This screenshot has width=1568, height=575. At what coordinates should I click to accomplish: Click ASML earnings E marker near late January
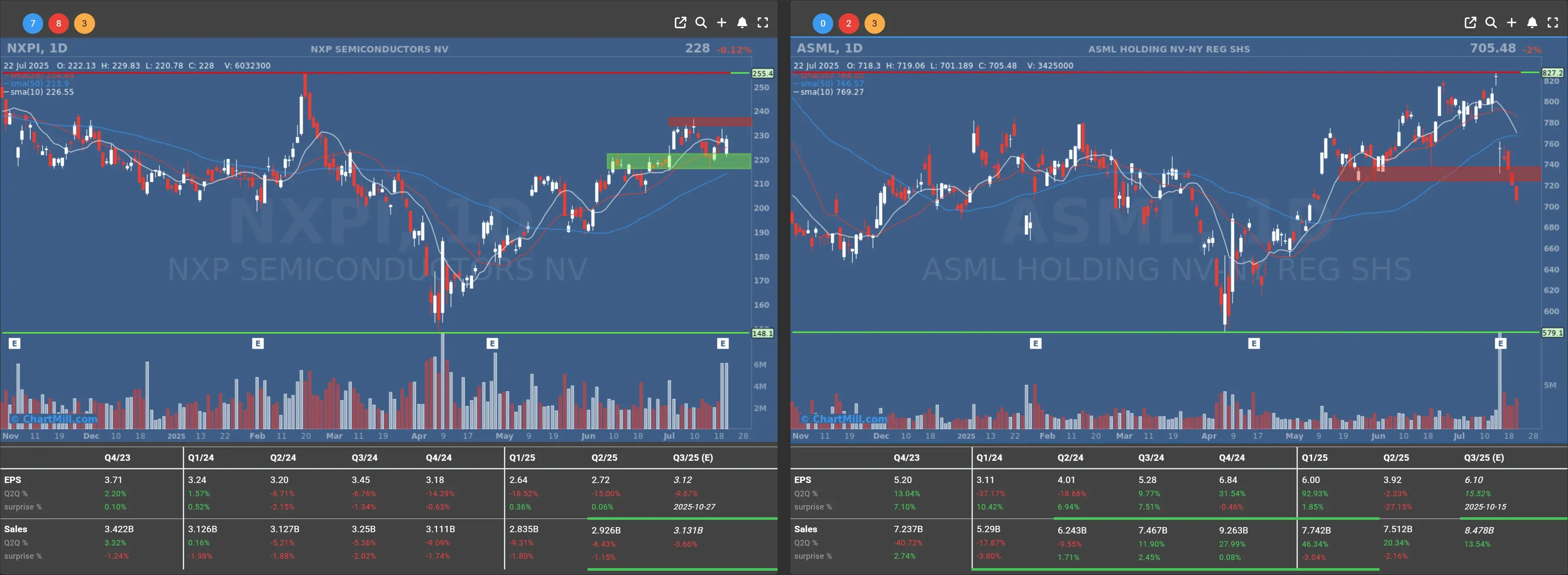[1035, 344]
